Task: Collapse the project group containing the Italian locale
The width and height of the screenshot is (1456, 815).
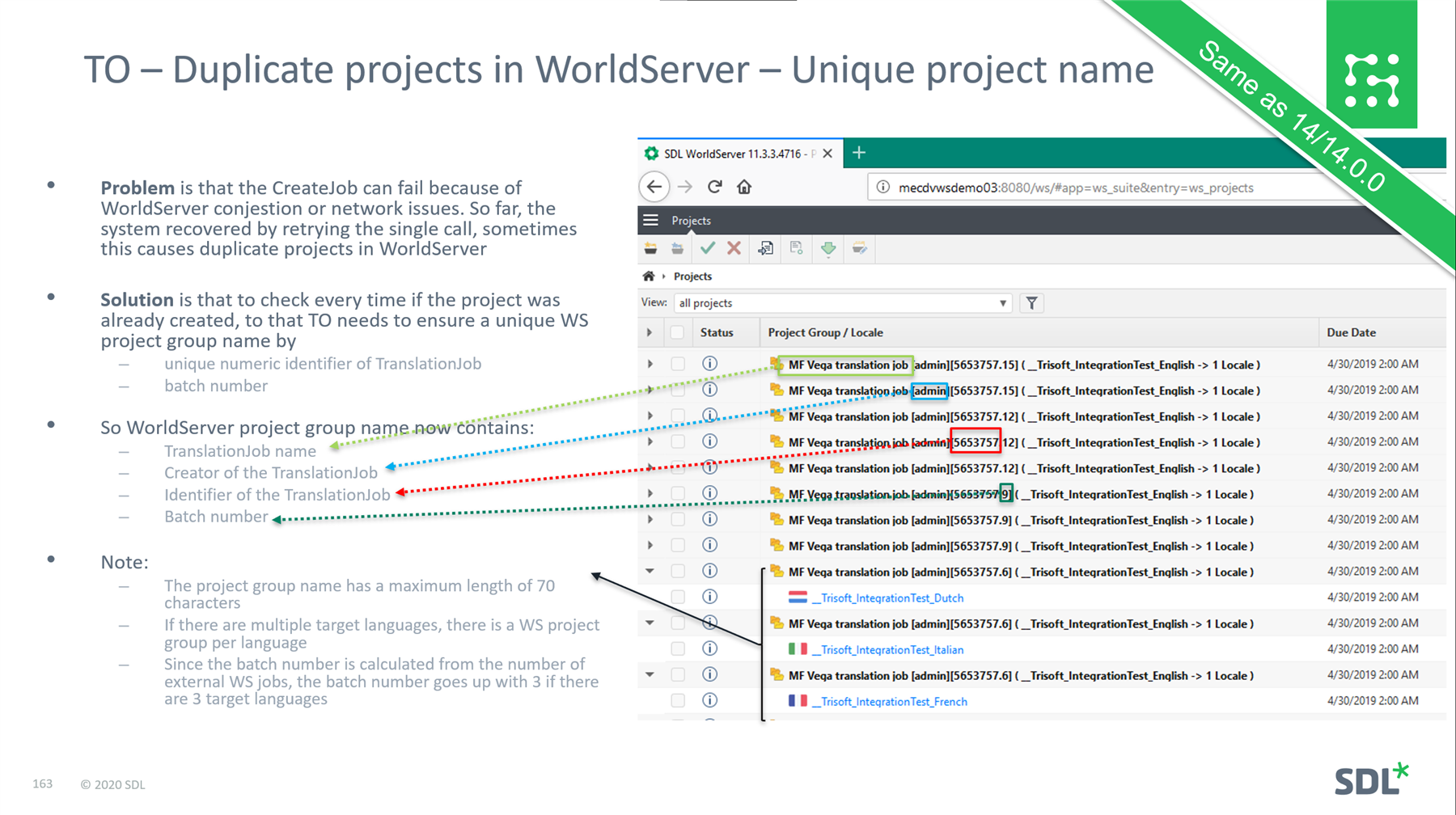Action: (x=650, y=623)
